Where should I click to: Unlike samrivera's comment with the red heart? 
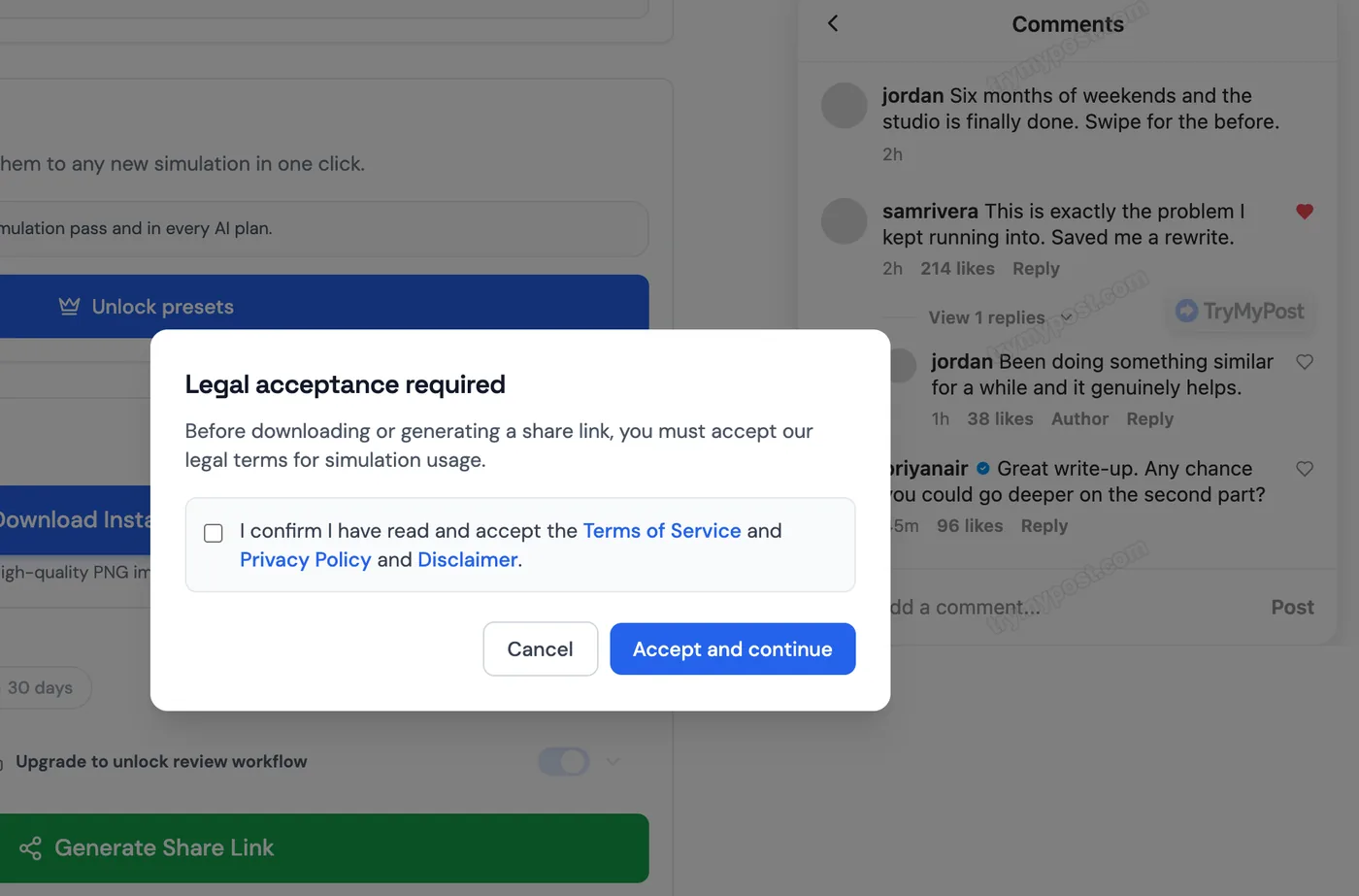(x=1305, y=212)
